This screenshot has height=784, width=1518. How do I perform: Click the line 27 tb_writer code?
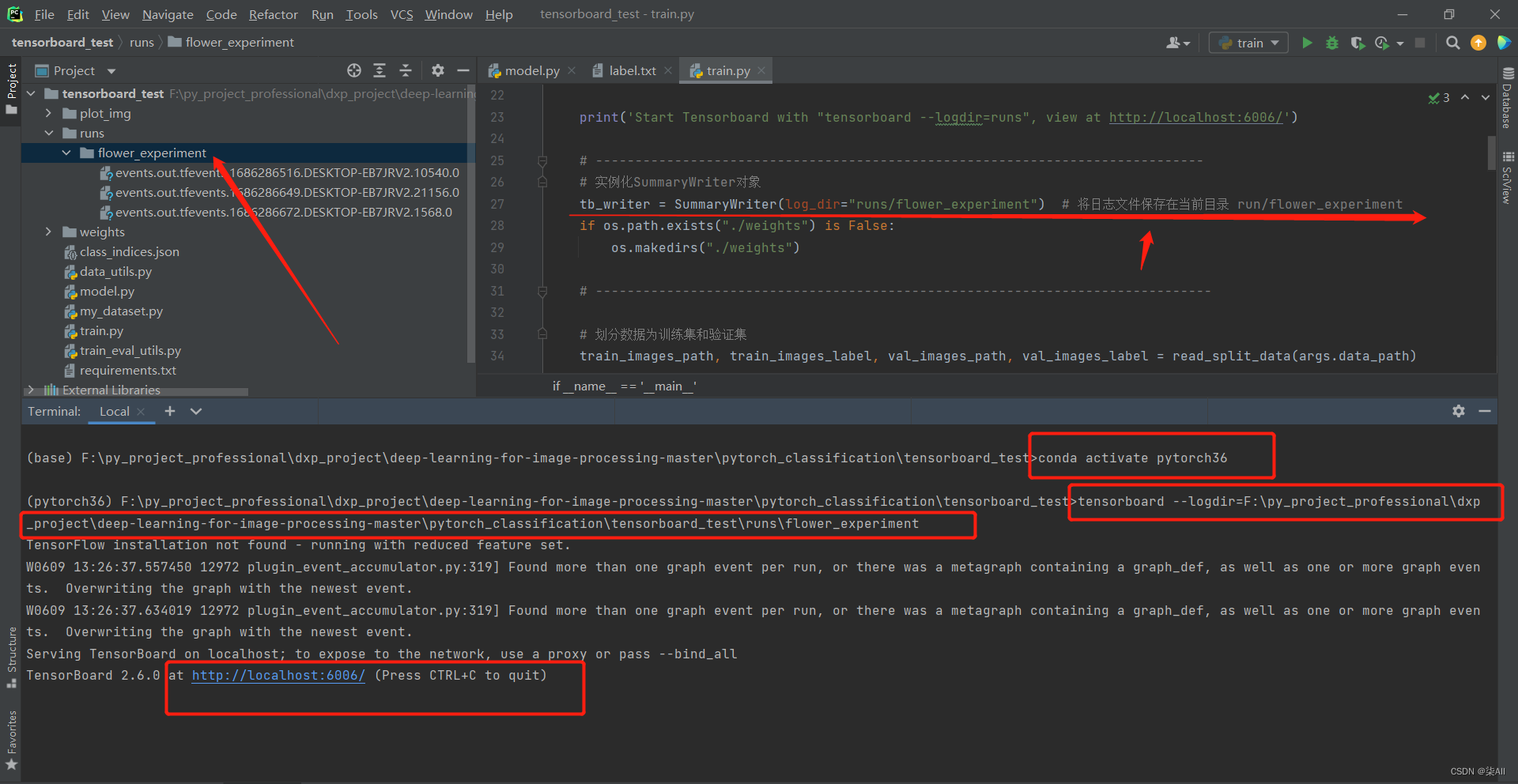tap(812, 204)
